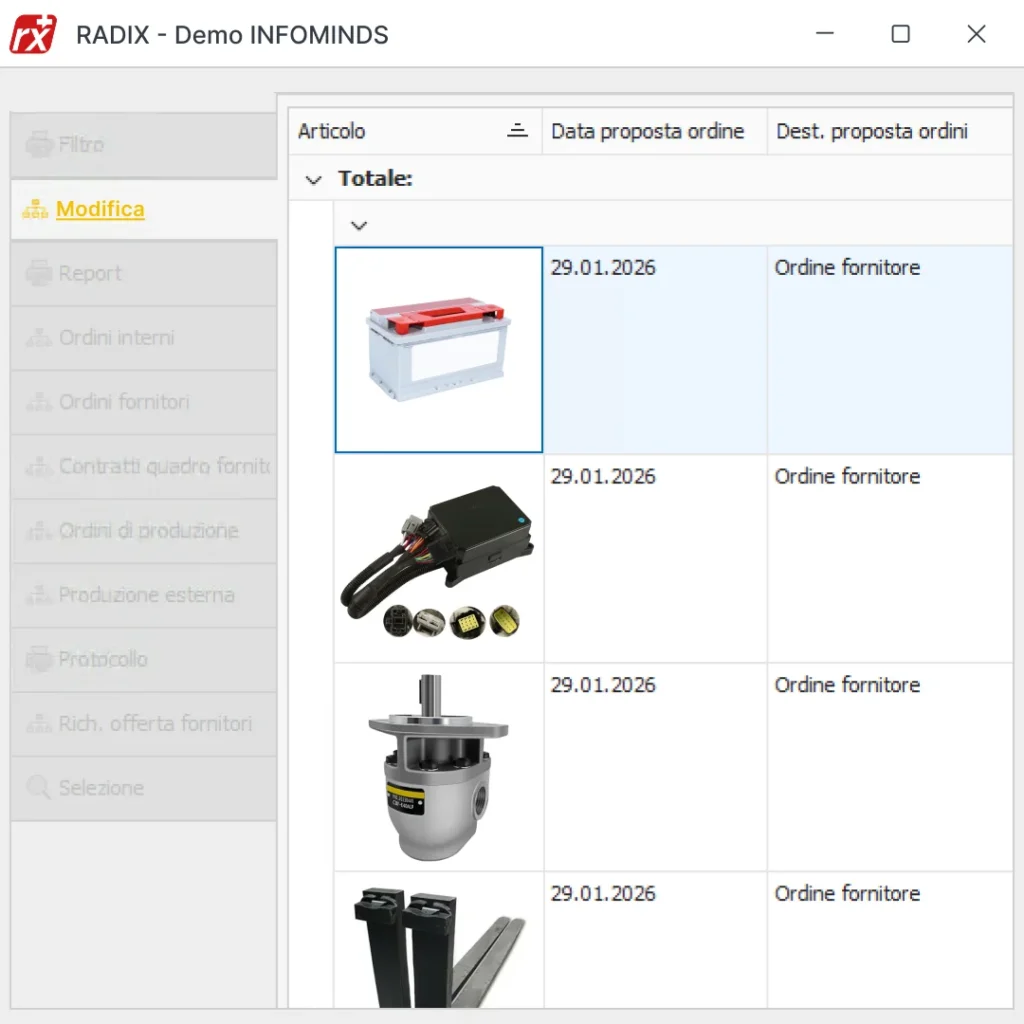Open the Modifica tab

click(100, 210)
